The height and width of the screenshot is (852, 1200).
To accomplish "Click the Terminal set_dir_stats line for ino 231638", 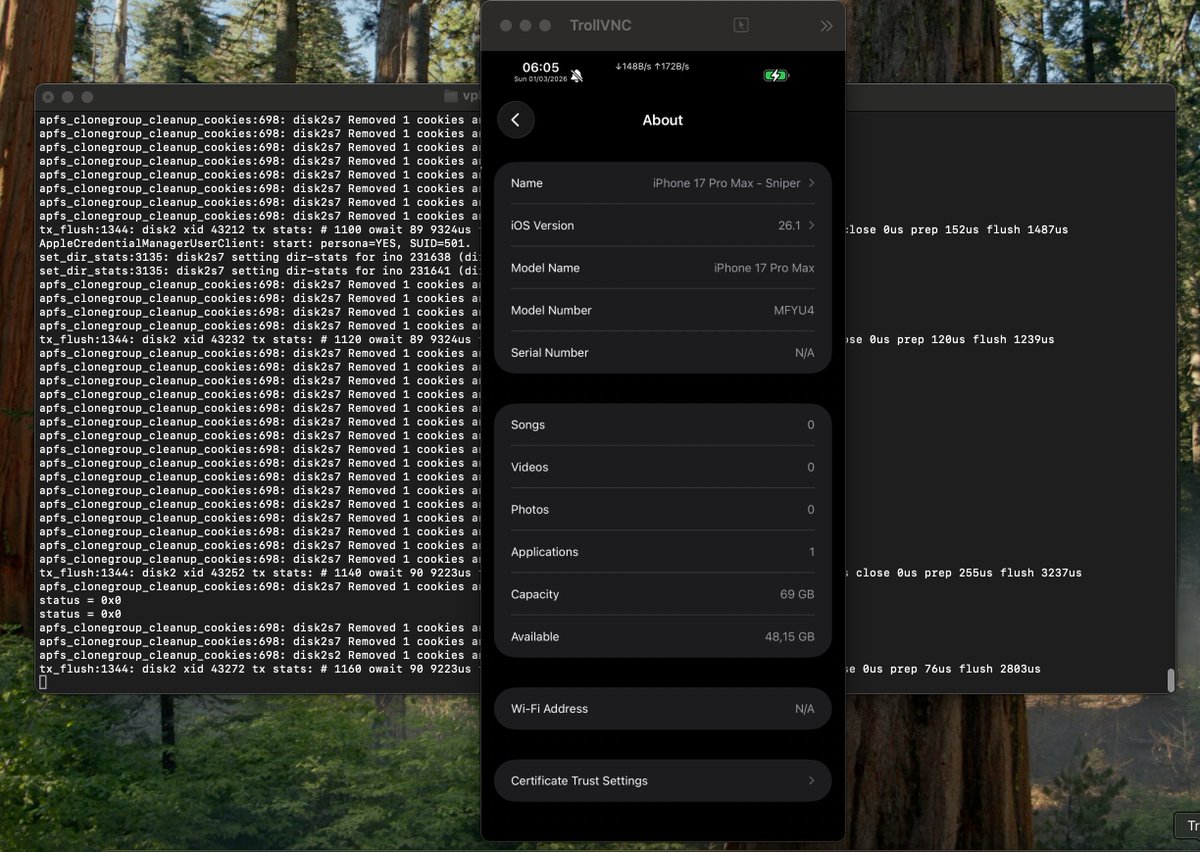I will [259, 257].
